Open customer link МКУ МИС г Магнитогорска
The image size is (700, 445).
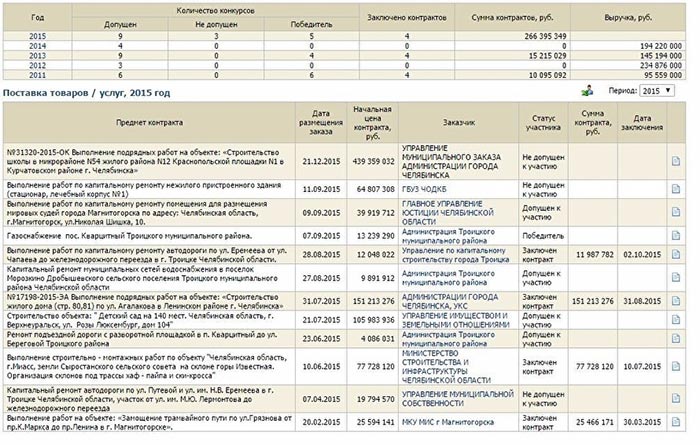tap(448, 422)
